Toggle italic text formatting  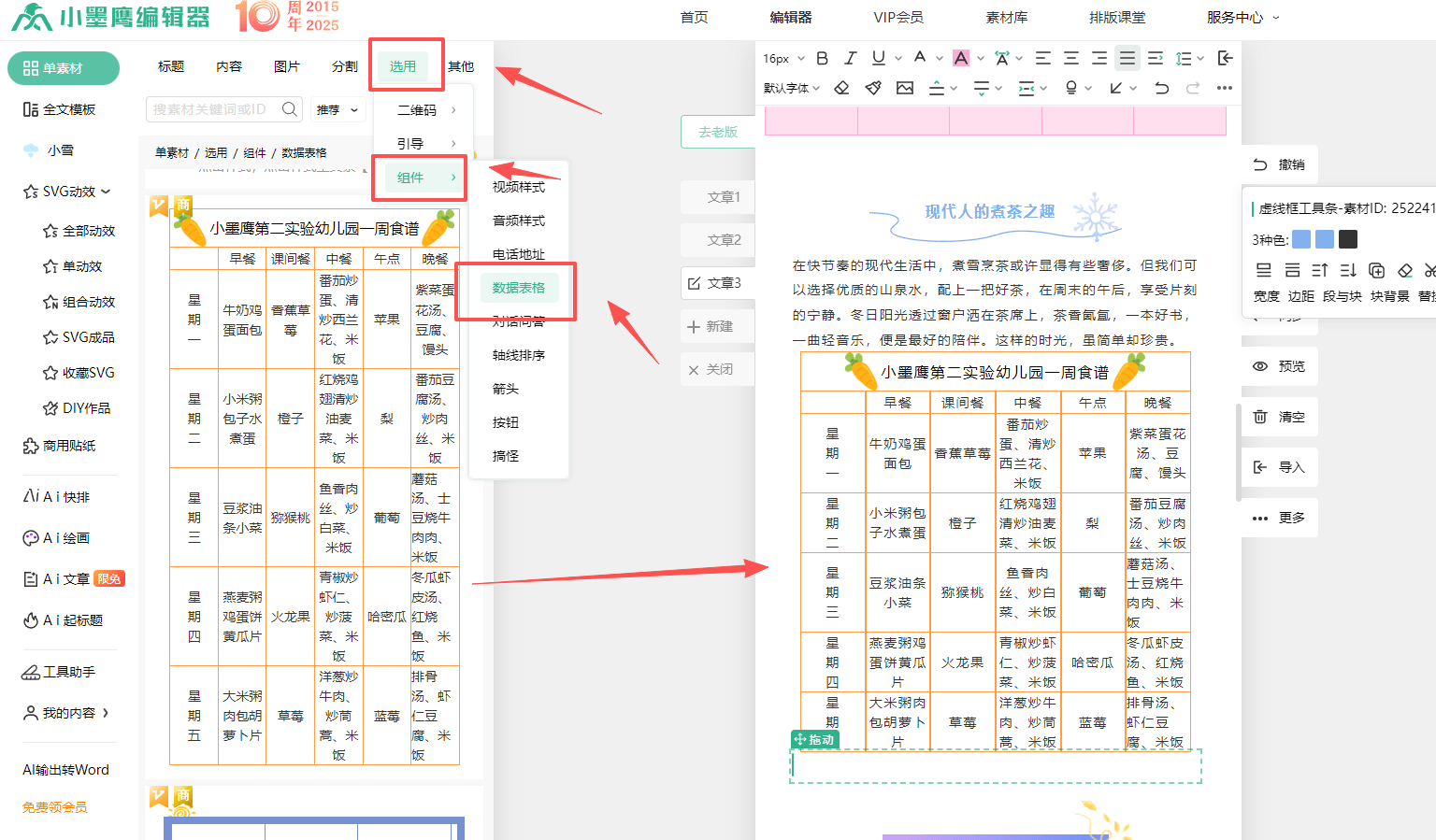850,58
